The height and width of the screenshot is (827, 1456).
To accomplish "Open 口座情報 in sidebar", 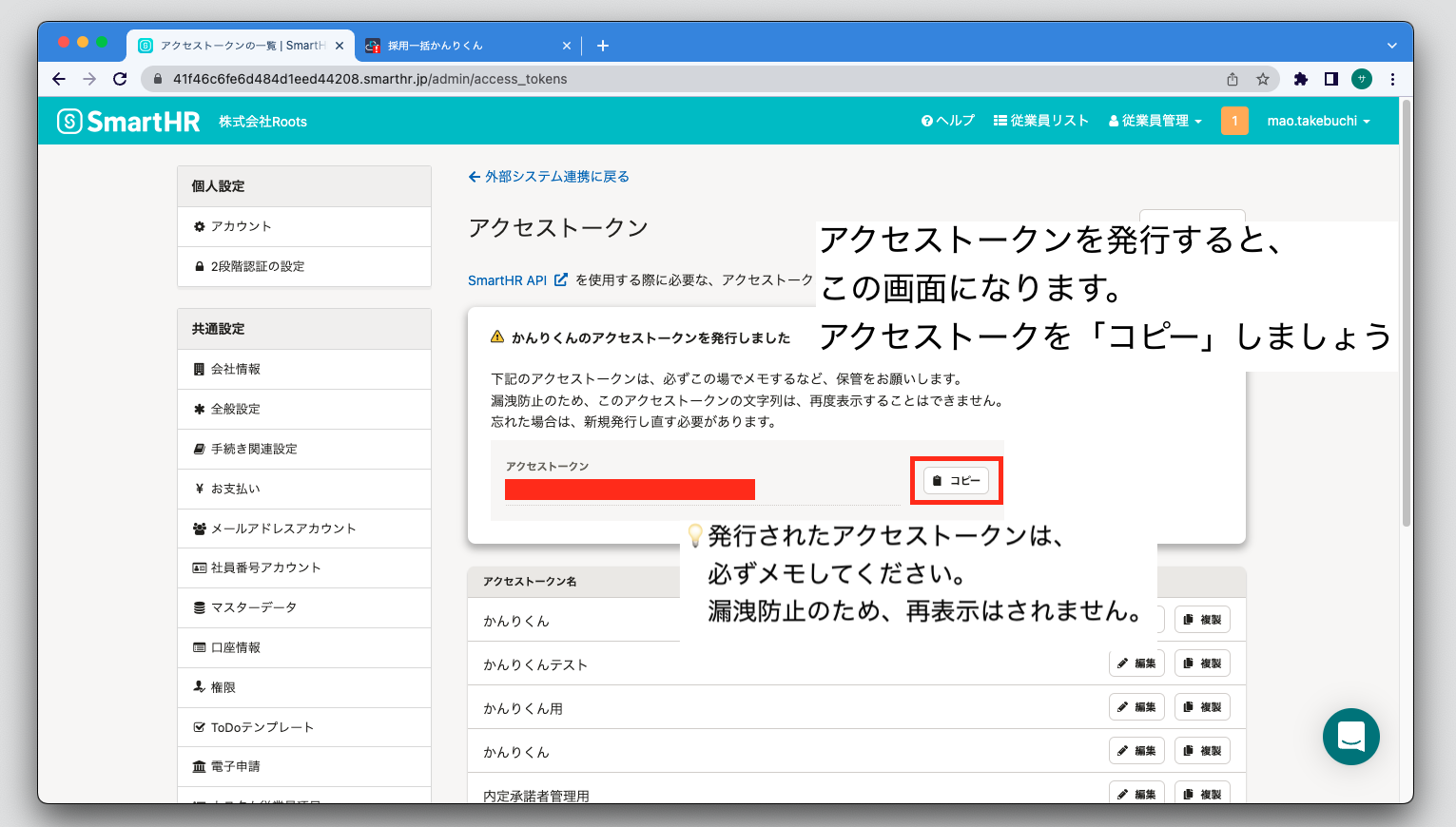I will click(x=304, y=647).
